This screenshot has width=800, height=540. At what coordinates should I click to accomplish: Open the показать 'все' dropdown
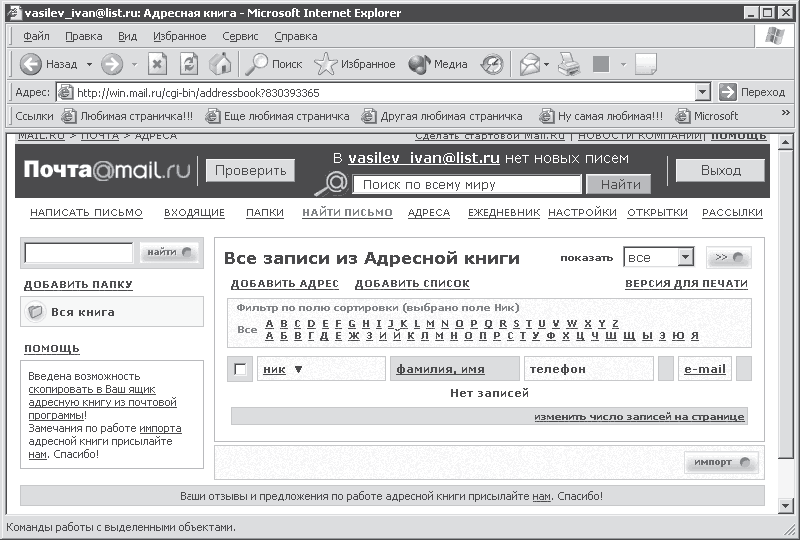[686, 257]
